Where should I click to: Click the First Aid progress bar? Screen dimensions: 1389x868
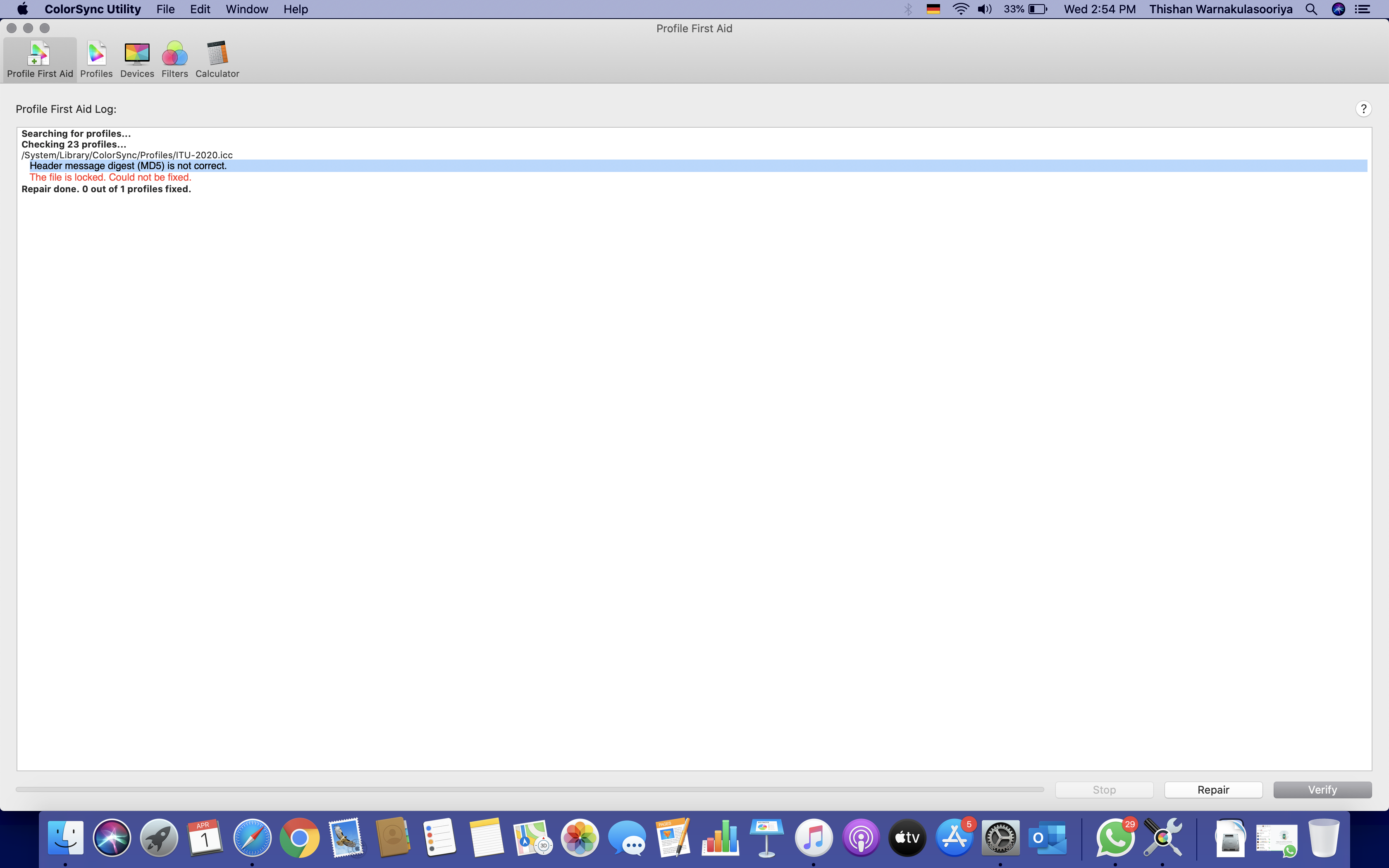click(529, 790)
